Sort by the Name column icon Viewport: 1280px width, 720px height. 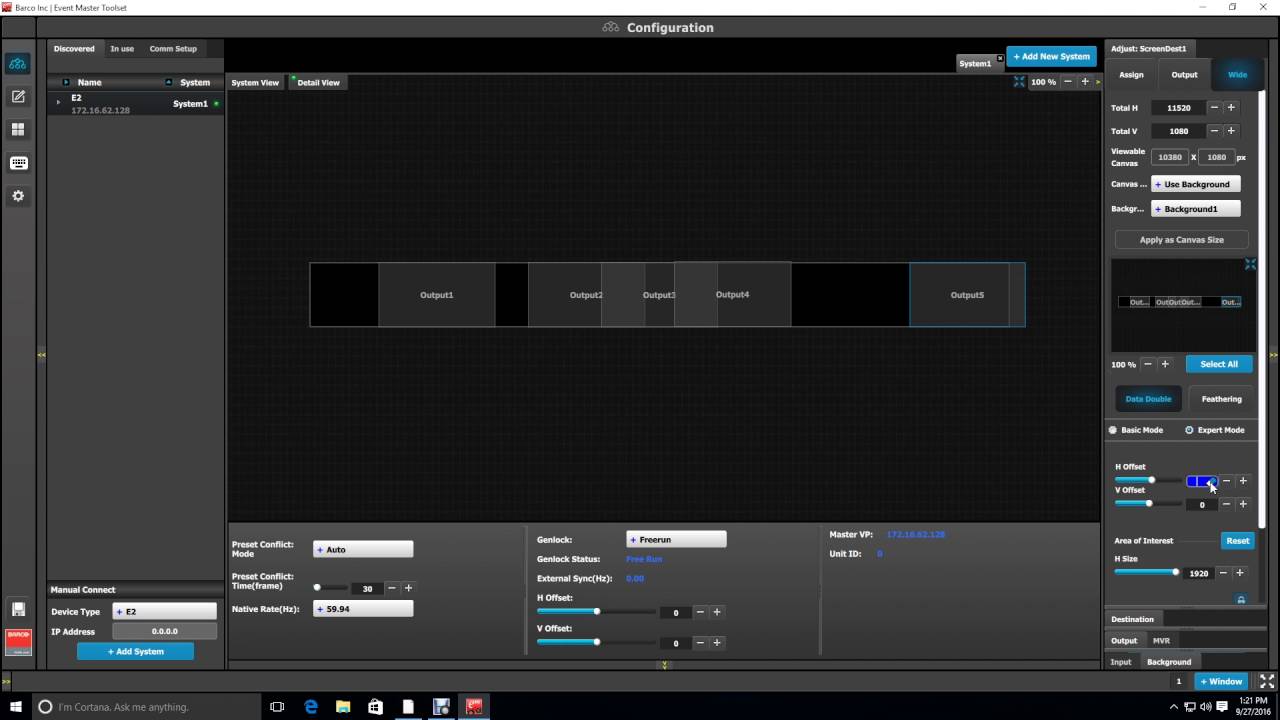(66, 82)
